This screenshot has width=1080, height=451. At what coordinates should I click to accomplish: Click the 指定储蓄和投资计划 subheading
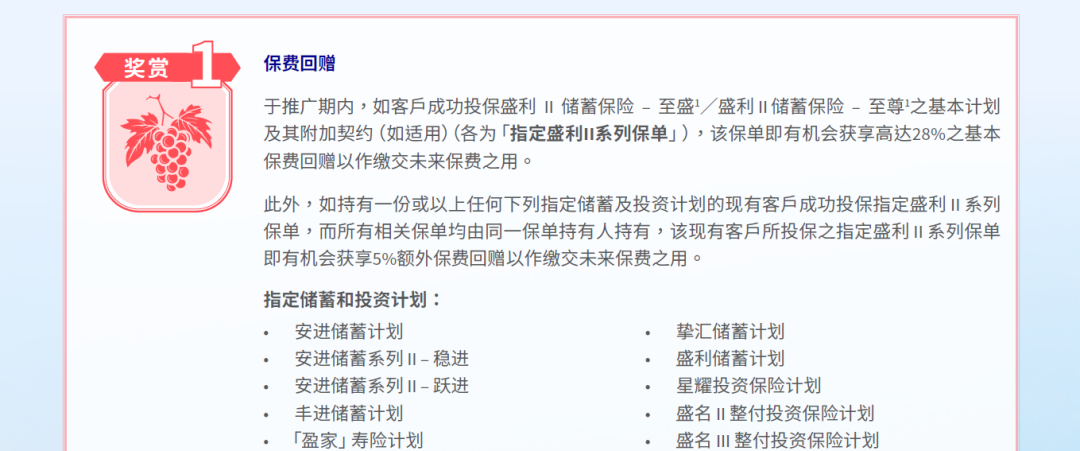point(353,299)
